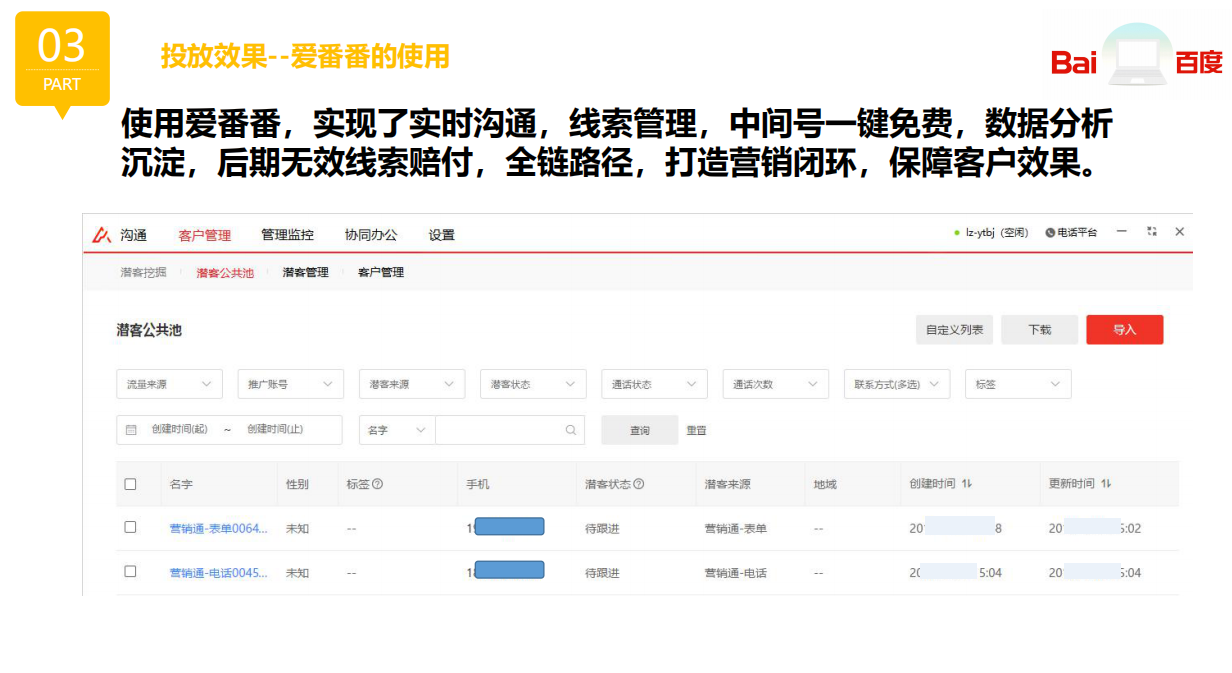Click the Aifanfan logo icon

(x=101, y=235)
